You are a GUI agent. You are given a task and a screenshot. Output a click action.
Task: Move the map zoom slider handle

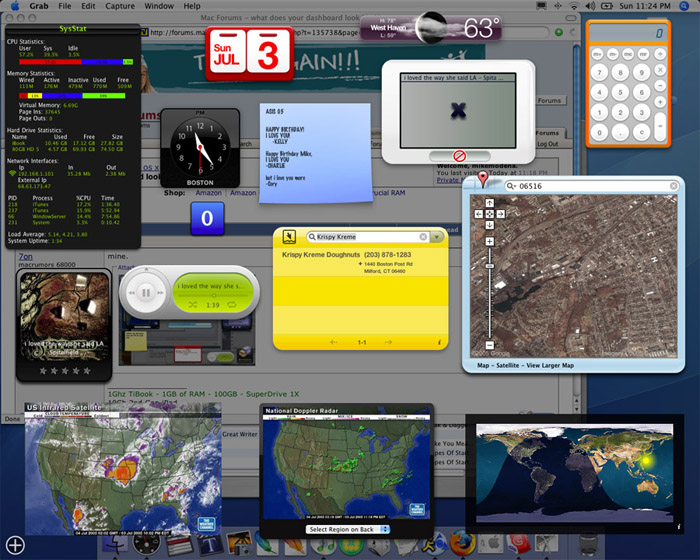tap(490, 266)
